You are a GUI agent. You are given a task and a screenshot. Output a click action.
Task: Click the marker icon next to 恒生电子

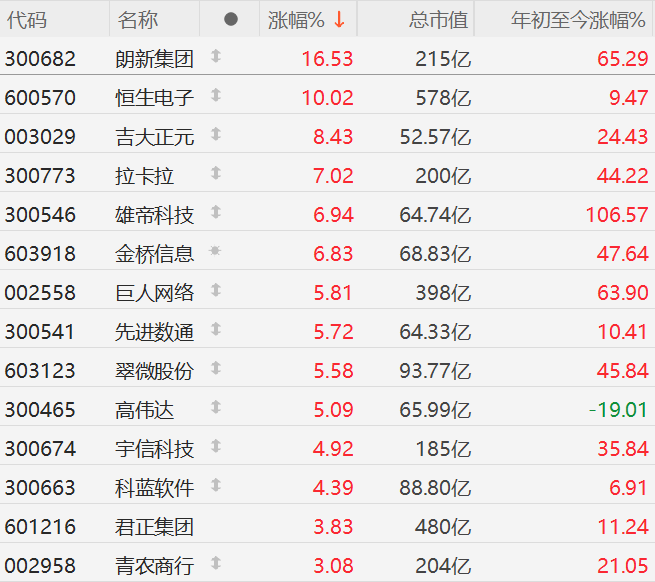(x=215, y=97)
